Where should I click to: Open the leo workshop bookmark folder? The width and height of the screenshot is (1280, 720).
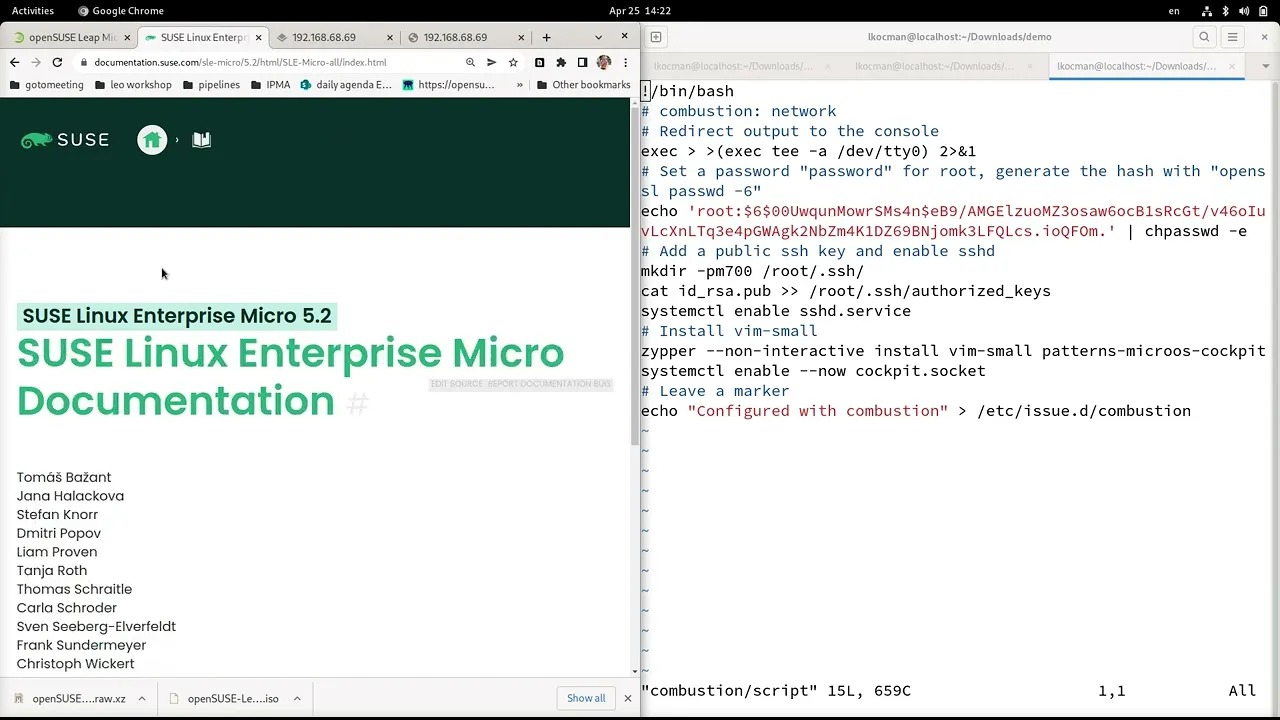133,85
